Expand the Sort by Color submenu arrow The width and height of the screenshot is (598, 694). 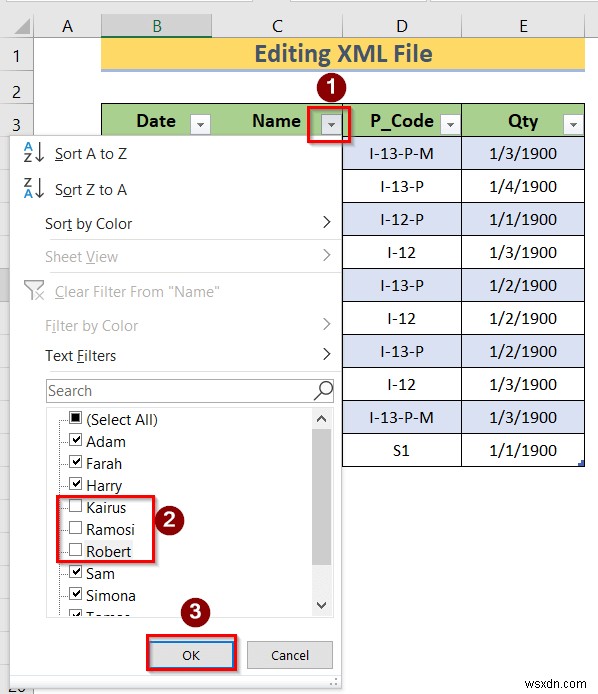[327, 222]
